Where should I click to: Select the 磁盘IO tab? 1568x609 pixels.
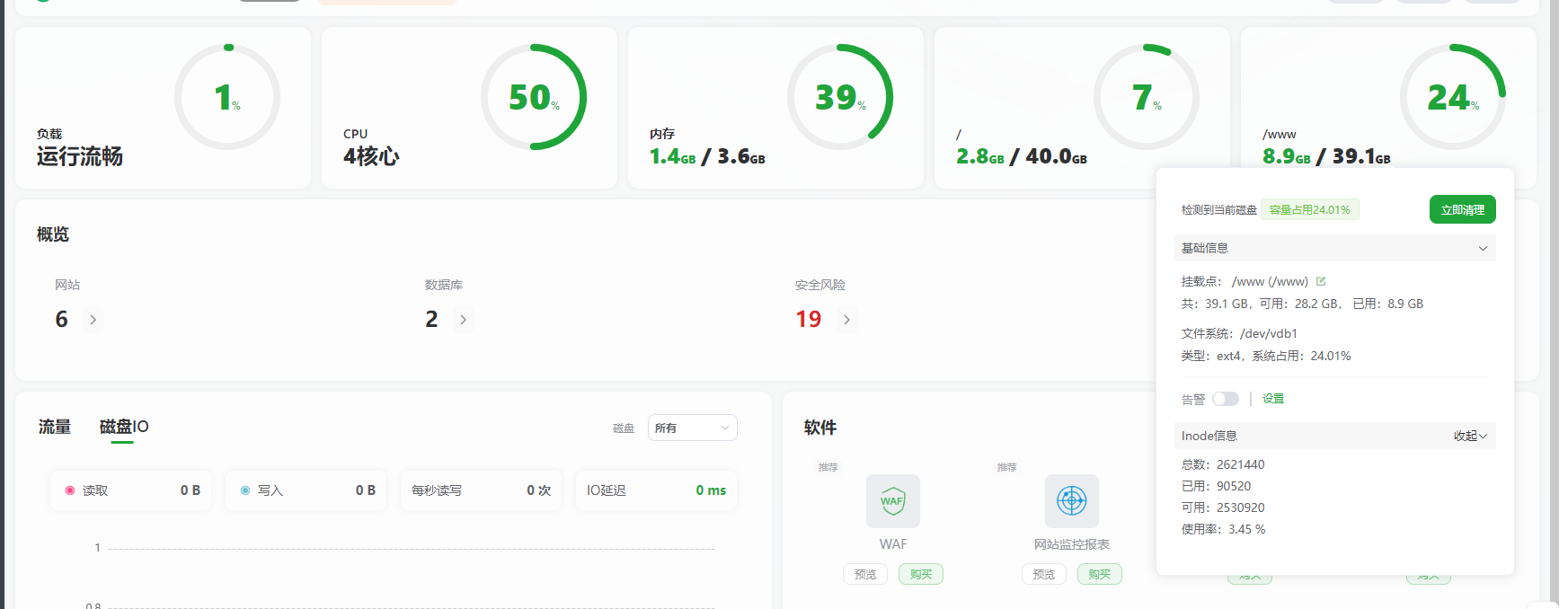click(x=124, y=427)
